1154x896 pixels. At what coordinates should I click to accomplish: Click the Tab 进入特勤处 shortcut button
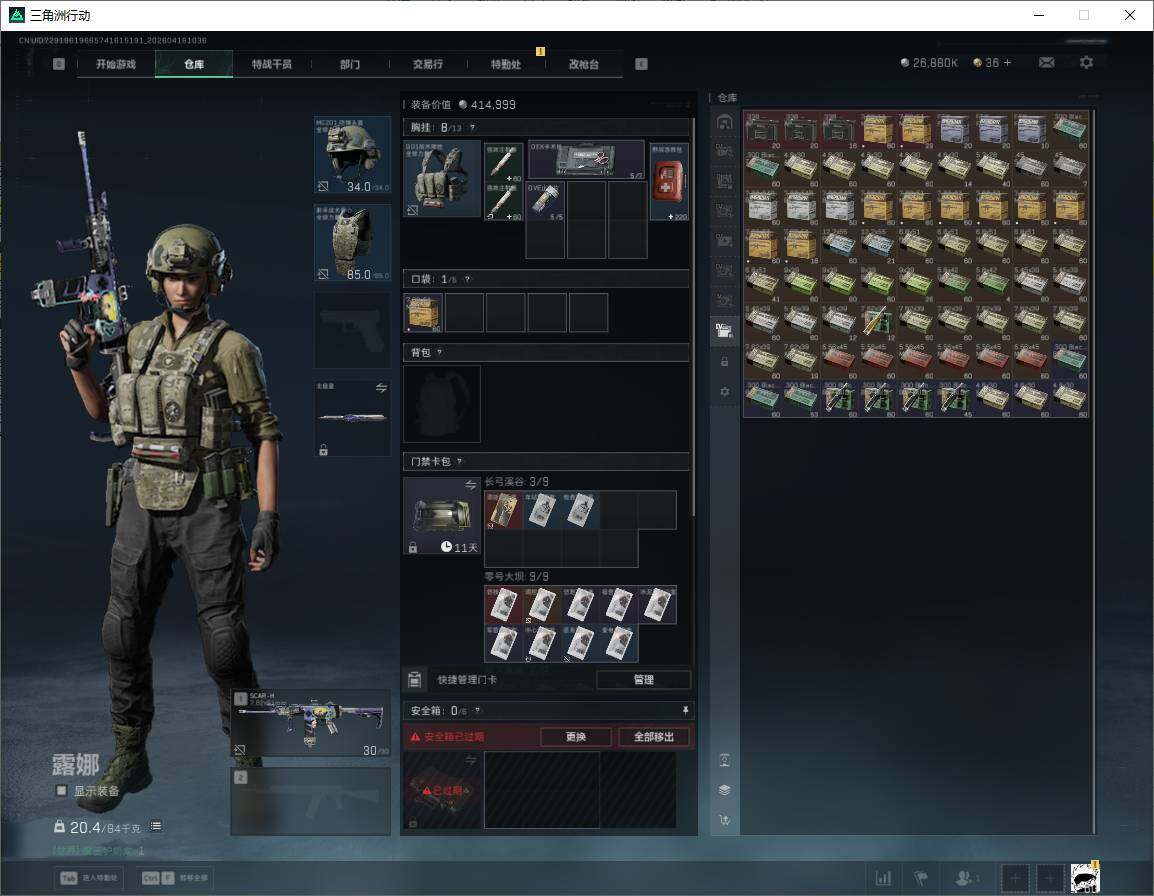pyautogui.click(x=91, y=878)
